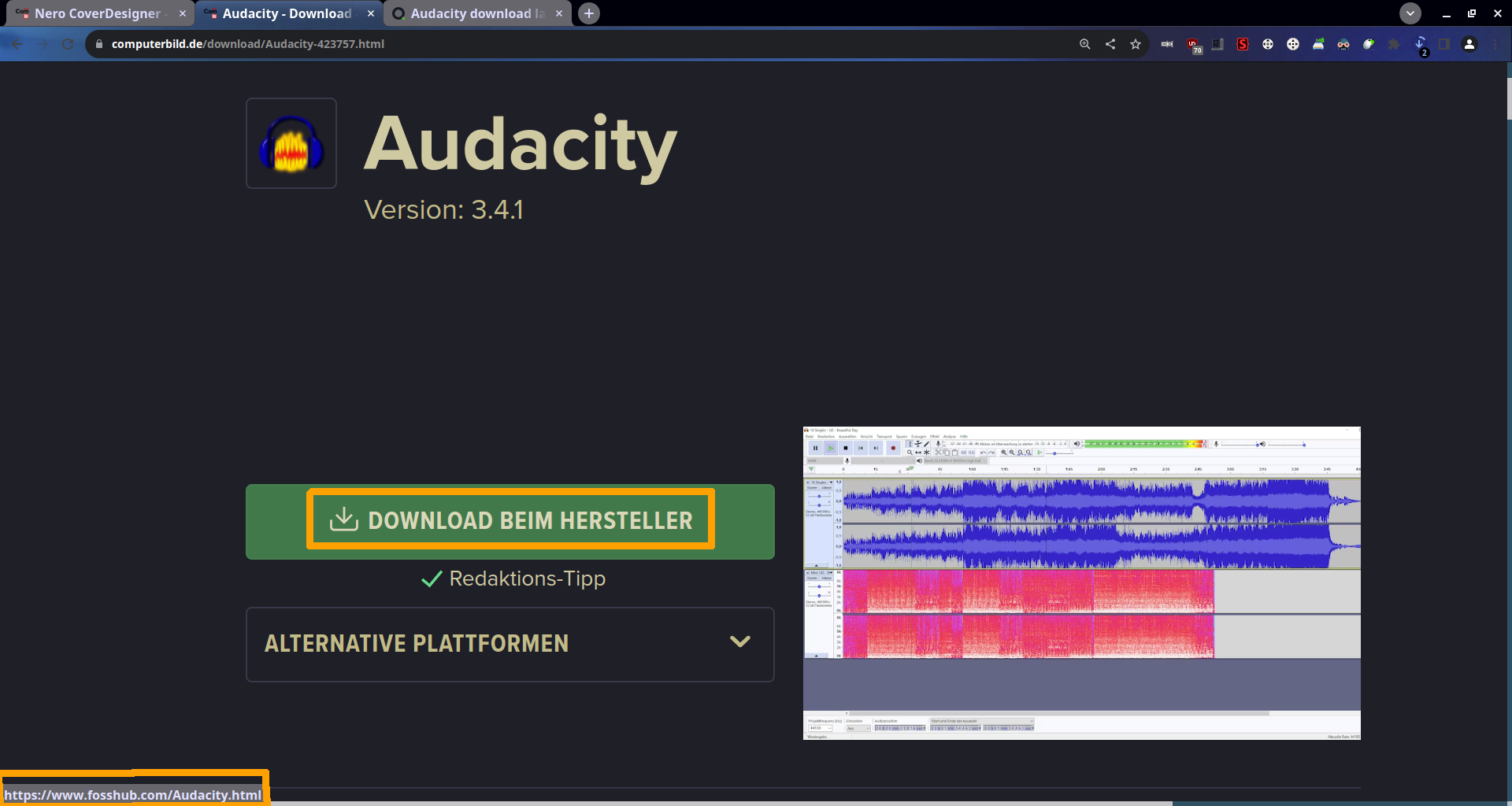Reload the current page
This screenshot has width=1512, height=806.
pyautogui.click(x=68, y=44)
